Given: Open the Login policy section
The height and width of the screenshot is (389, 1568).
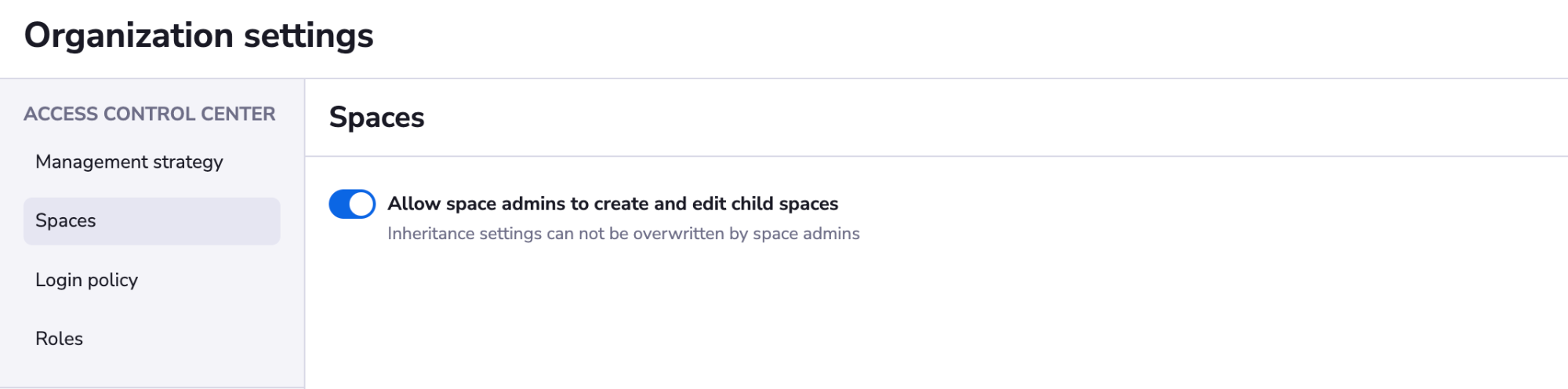Looking at the screenshot, I should click(86, 280).
